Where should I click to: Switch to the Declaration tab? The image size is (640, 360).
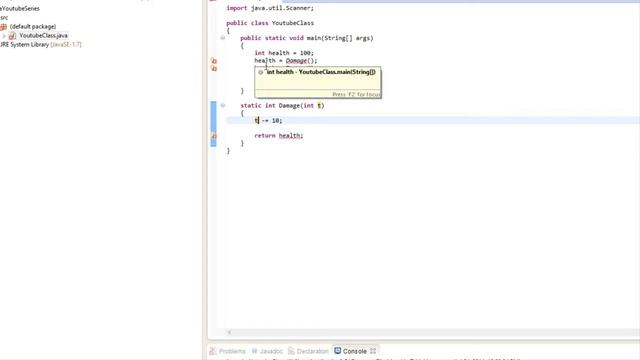[x=313, y=351]
